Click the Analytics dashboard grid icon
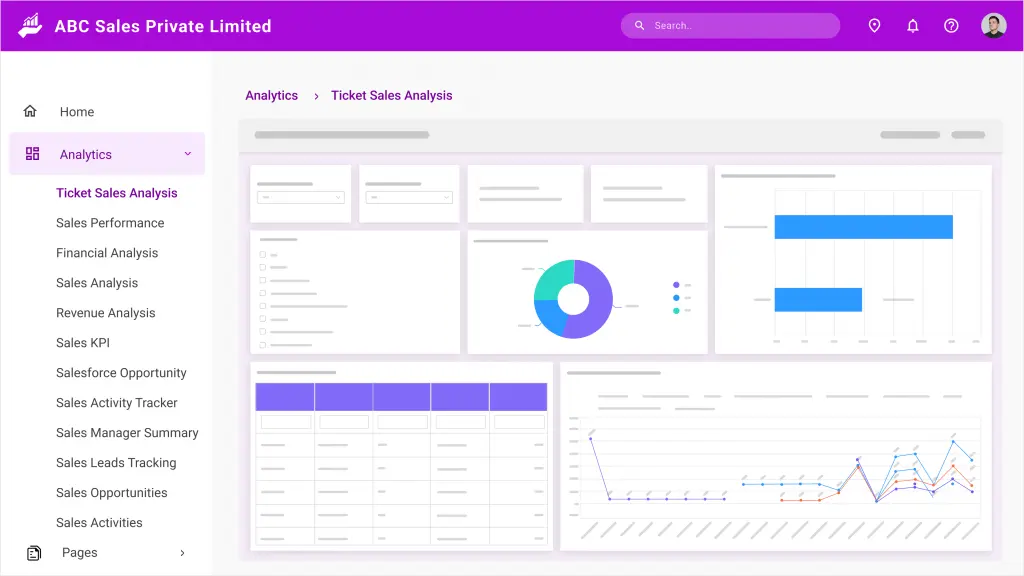The height and width of the screenshot is (576, 1024). [32, 153]
